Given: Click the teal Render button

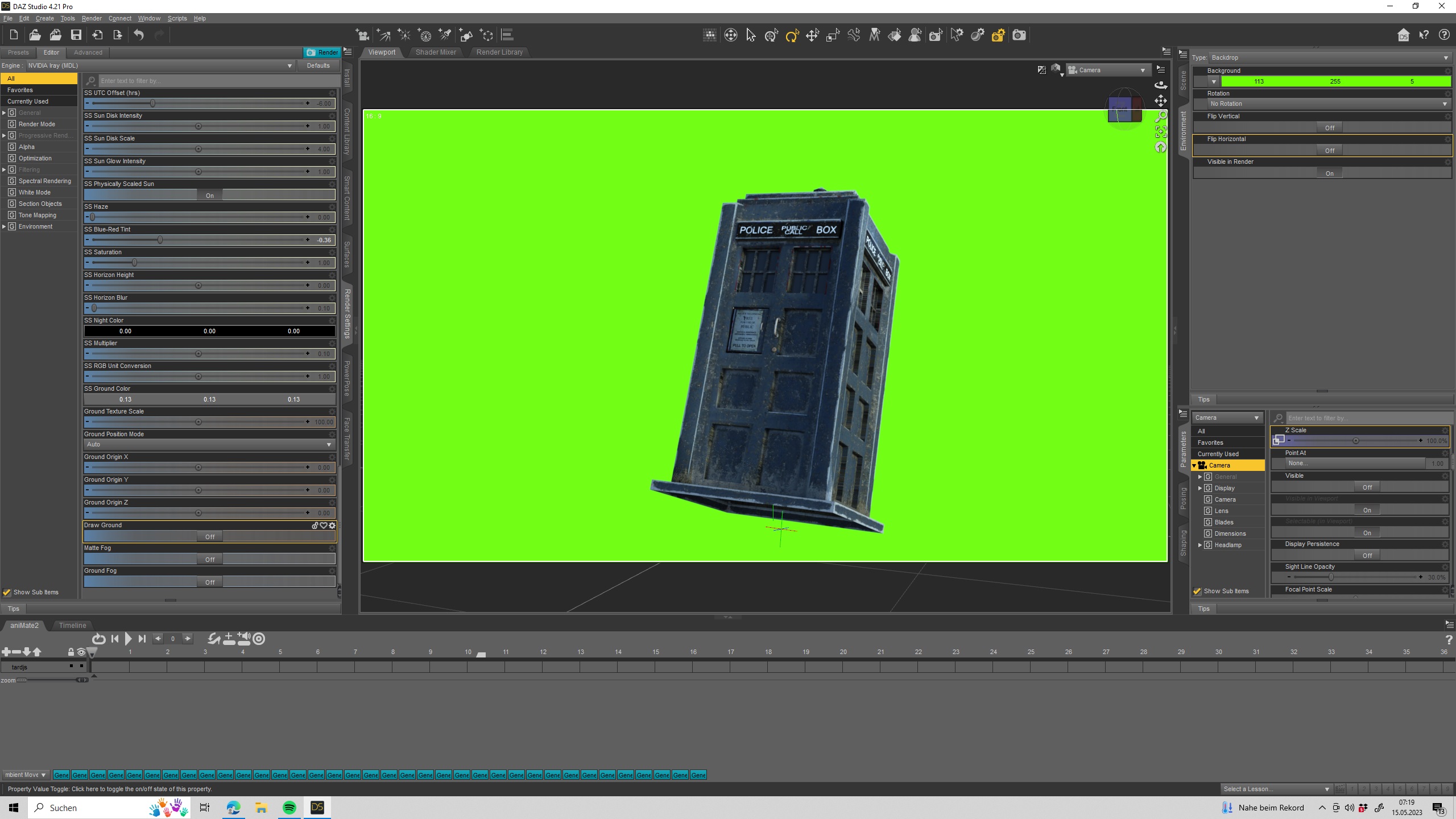Looking at the screenshot, I should 322,52.
